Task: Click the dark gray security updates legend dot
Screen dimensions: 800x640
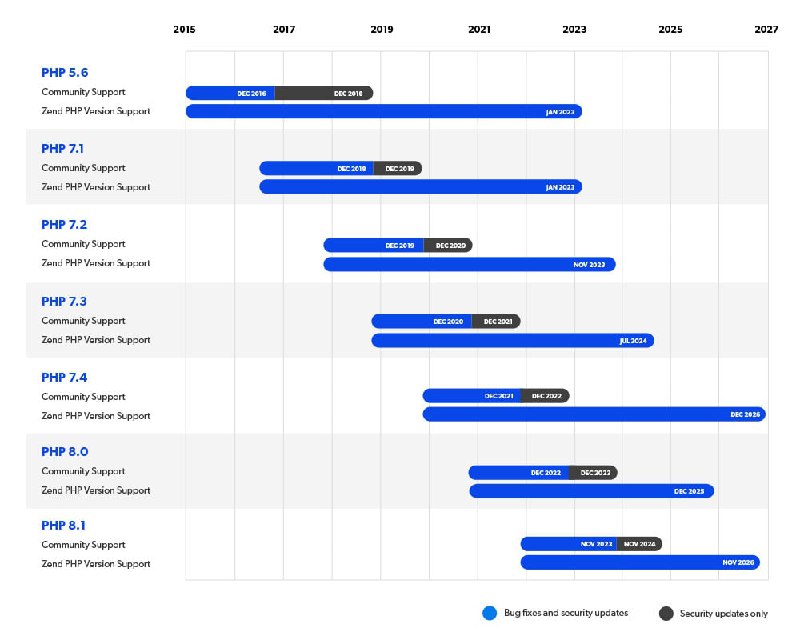Action: click(666, 613)
